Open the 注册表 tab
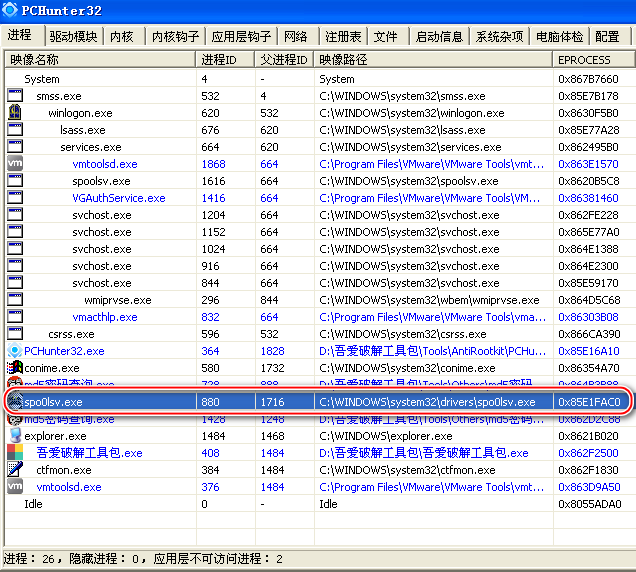Viewport: 636px width, 572px height. tap(343, 37)
